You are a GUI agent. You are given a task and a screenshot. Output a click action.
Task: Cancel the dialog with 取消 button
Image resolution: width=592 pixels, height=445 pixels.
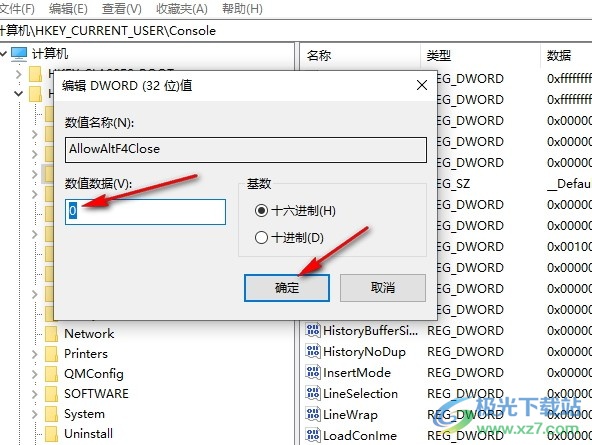[383, 288]
